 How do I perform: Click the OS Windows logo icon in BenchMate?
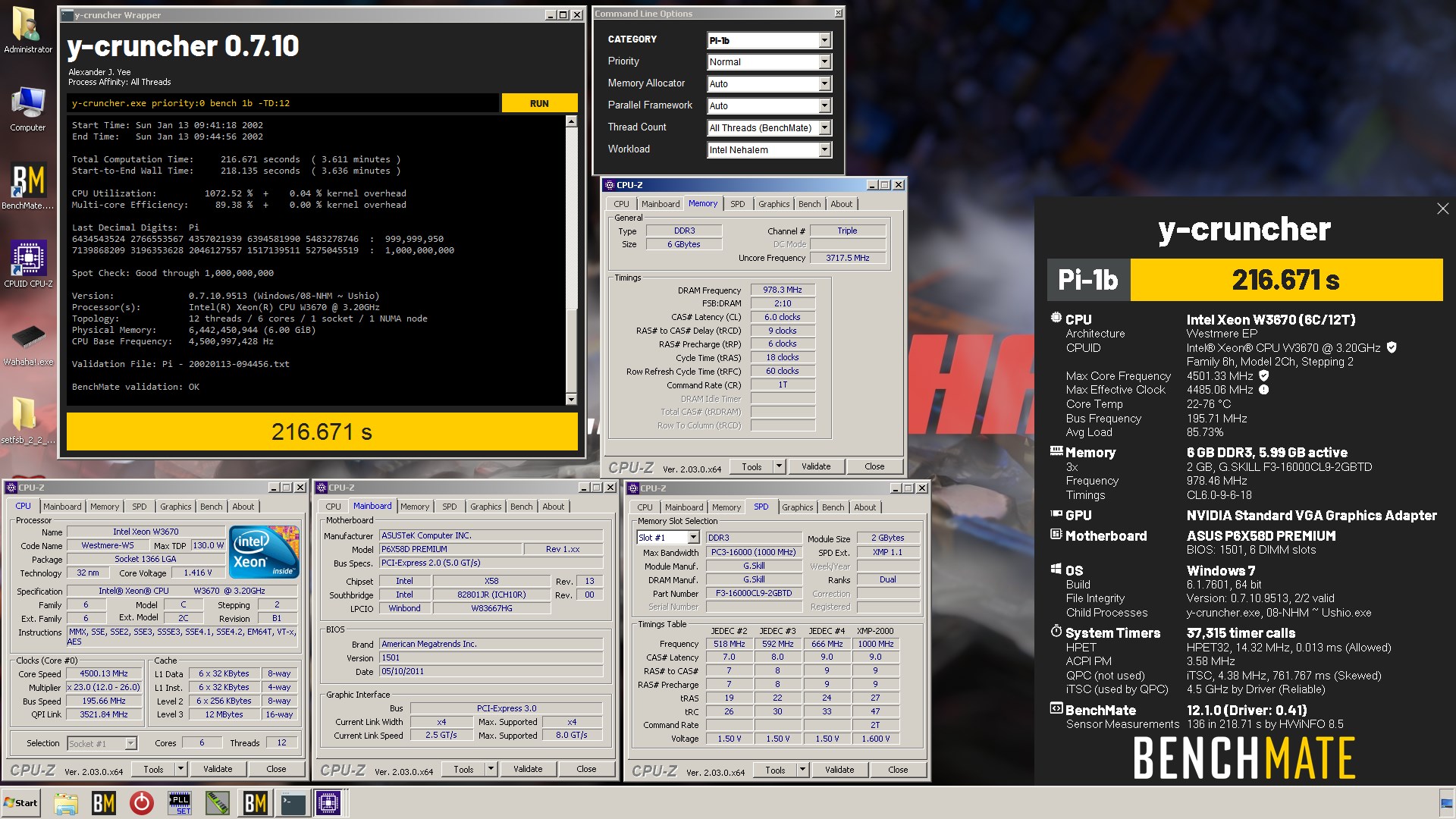(1056, 569)
